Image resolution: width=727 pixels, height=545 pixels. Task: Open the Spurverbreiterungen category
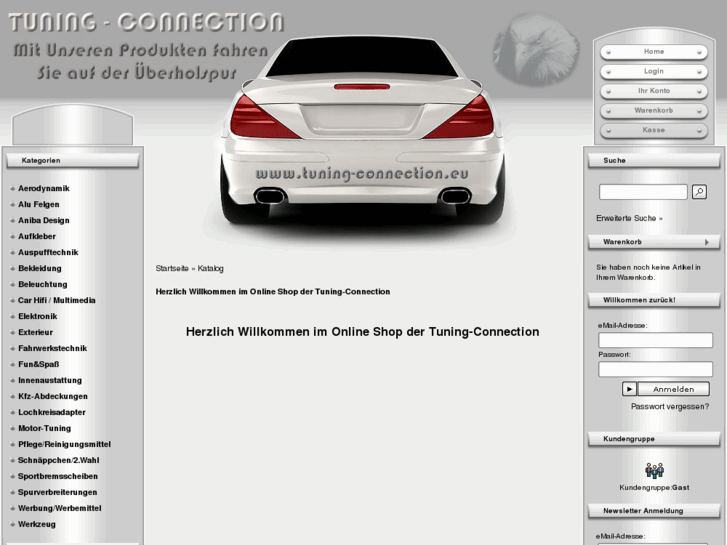(57, 493)
